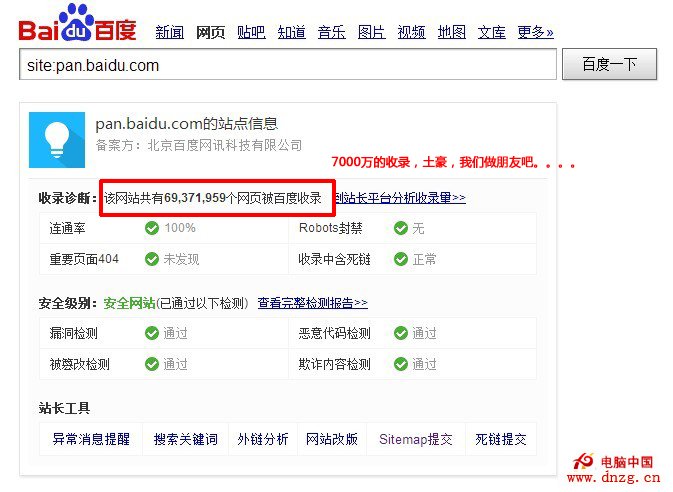Click green checkmark for 重要页面404 未发现

pyautogui.click(x=152, y=259)
